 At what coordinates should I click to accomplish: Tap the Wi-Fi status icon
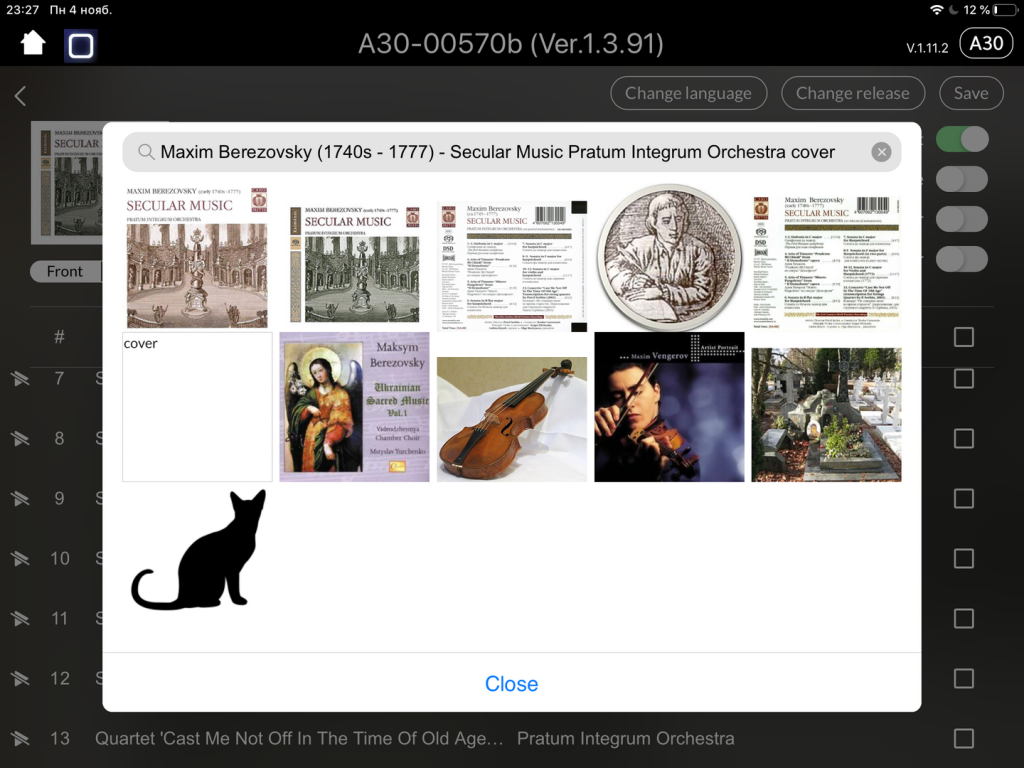click(936, 10)
